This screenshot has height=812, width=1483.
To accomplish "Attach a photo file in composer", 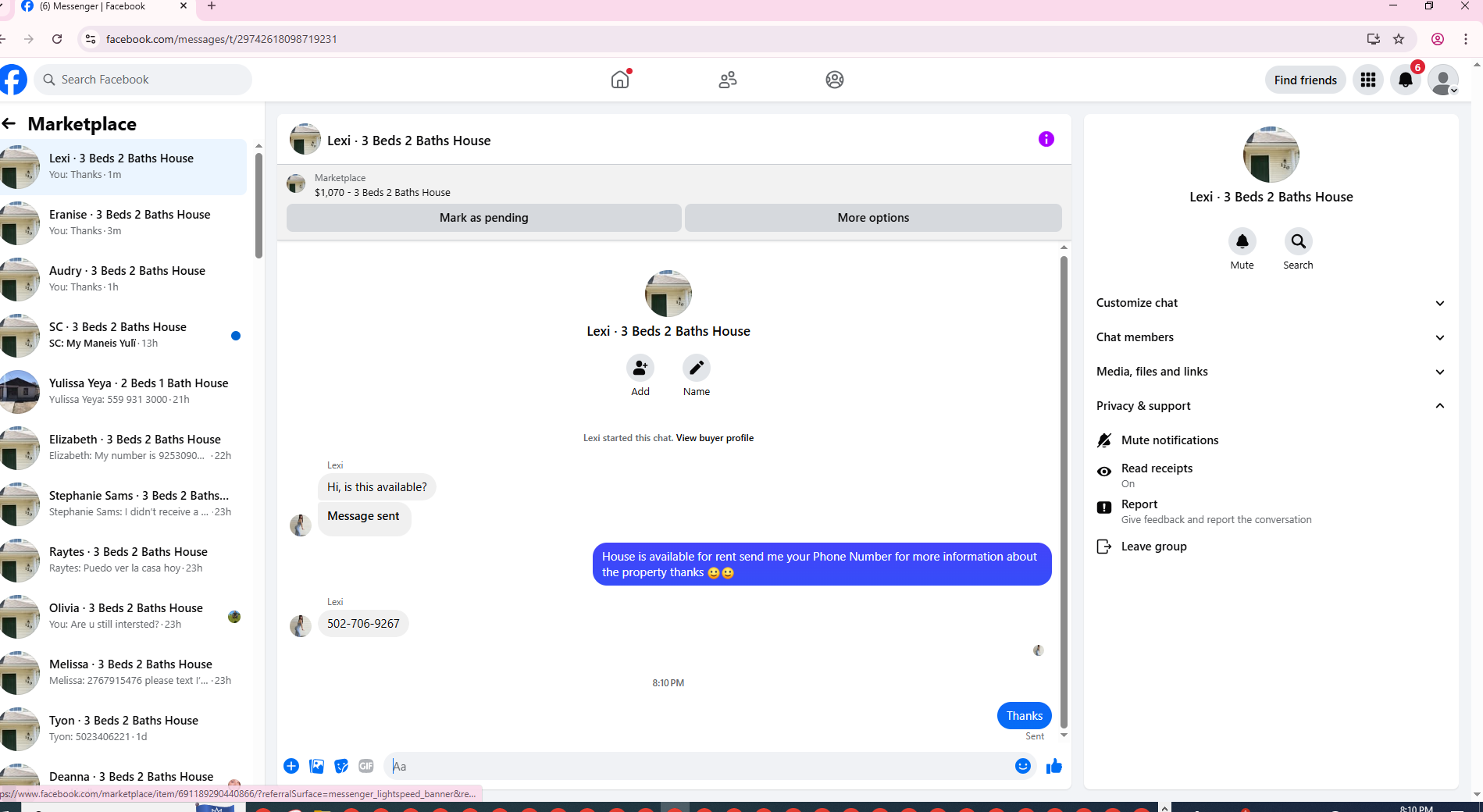I will point(316,766).
